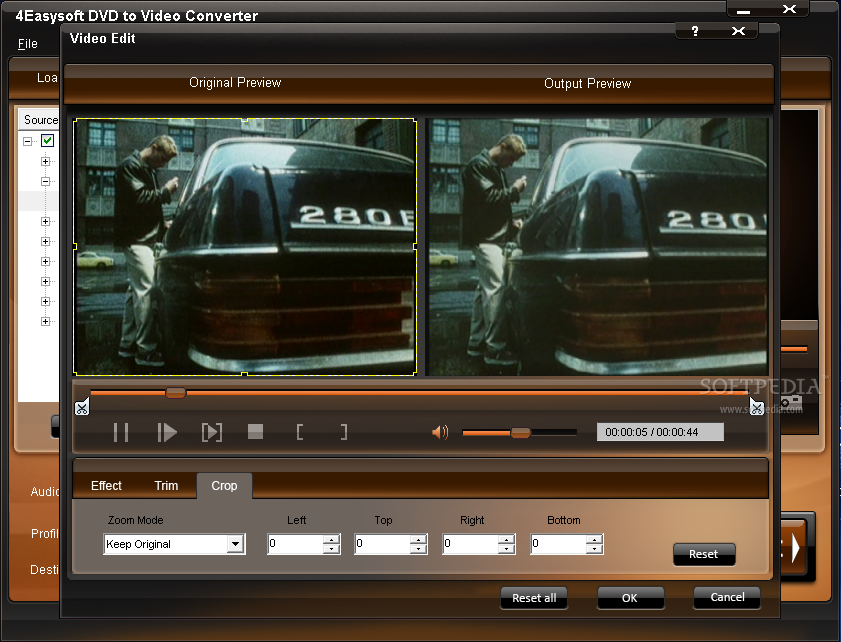Click the top-center crop handle

pos(245,120)
